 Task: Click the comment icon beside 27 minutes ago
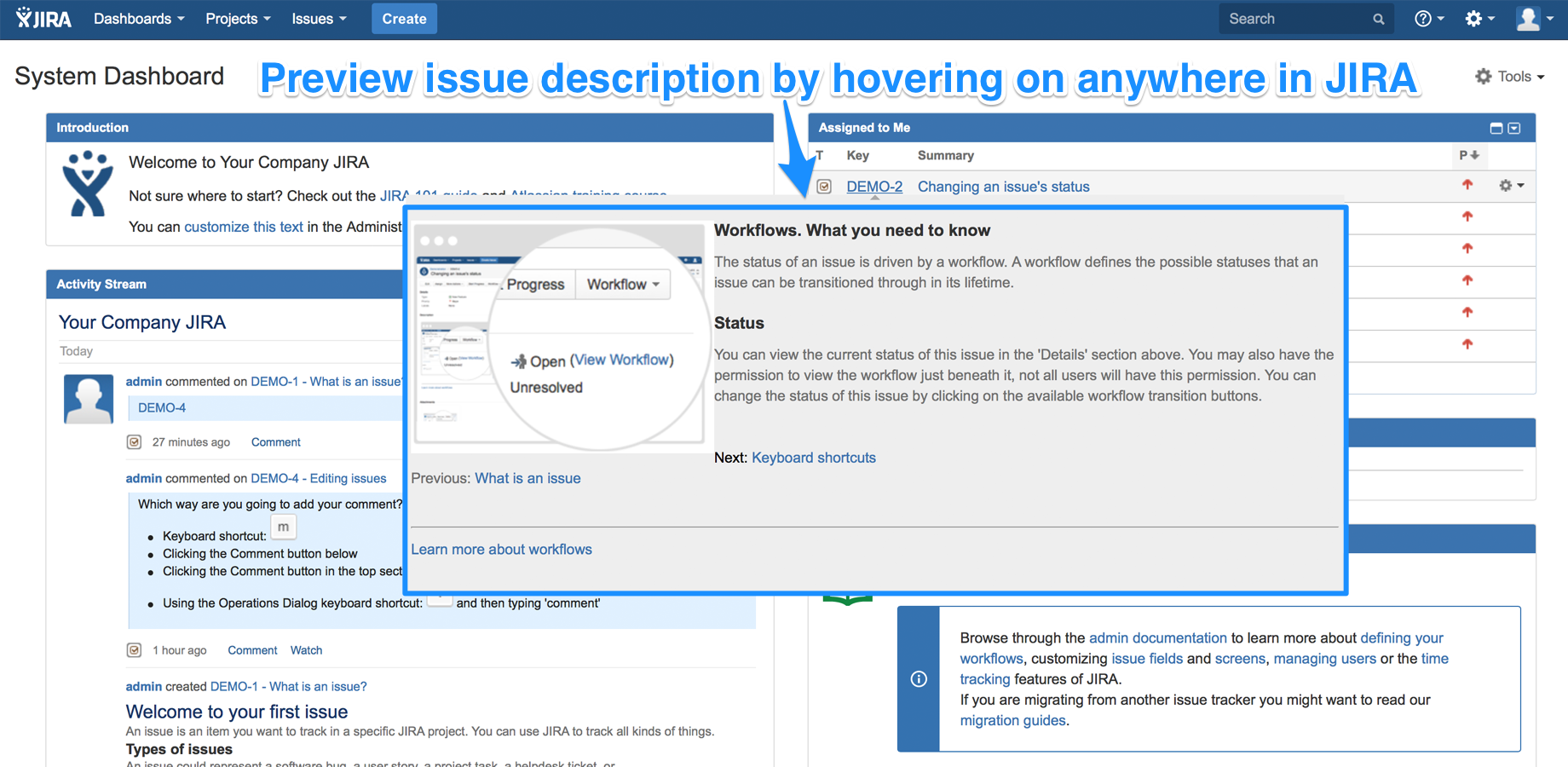click(134, 441)
